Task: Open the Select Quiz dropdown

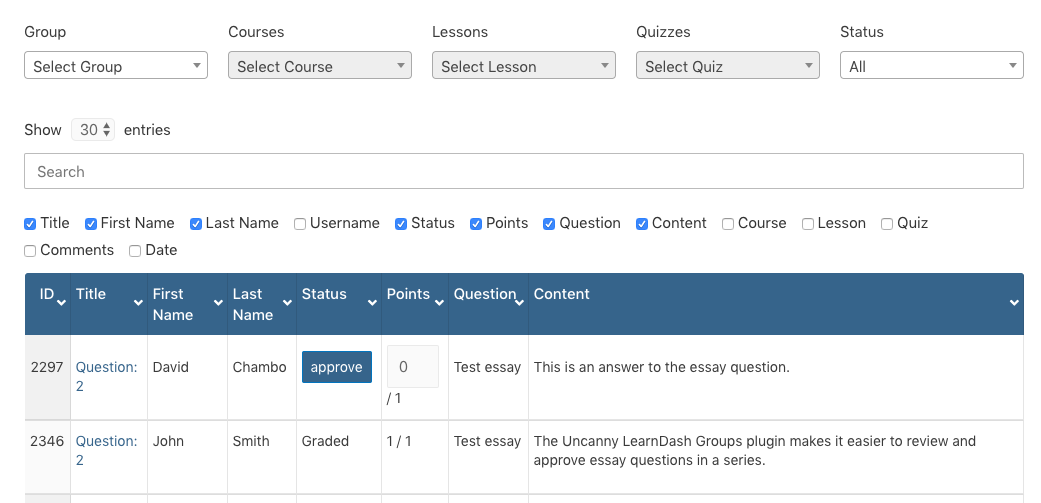Action: (727, 66)
